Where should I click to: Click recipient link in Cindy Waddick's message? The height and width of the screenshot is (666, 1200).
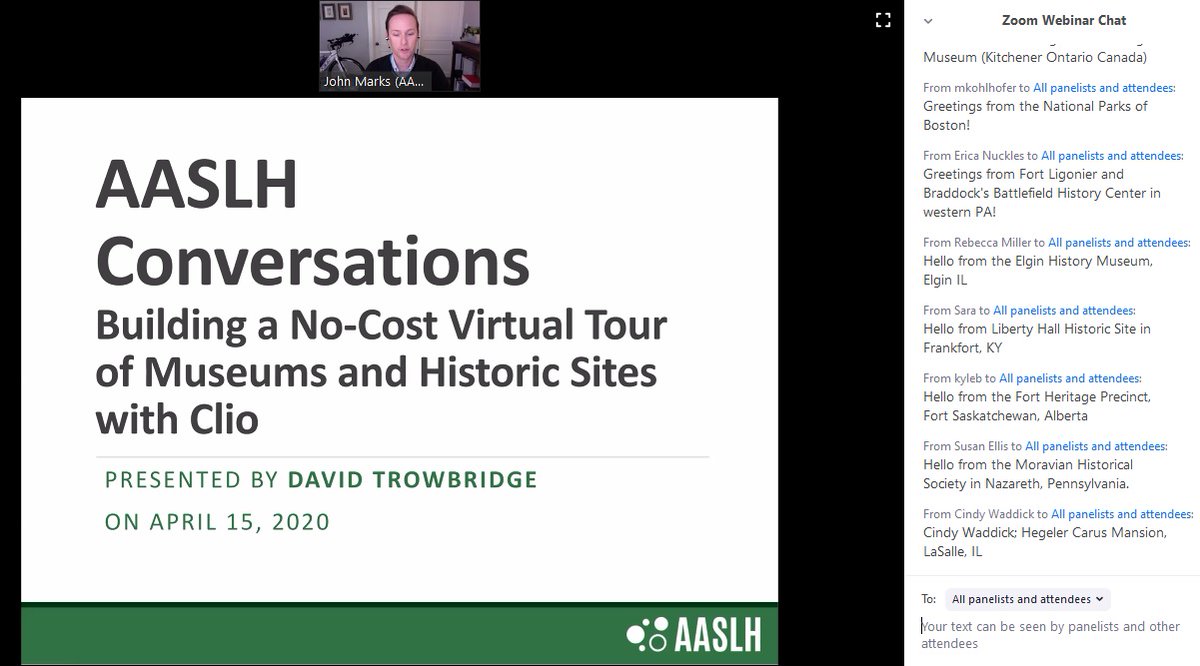[1122, 514]
